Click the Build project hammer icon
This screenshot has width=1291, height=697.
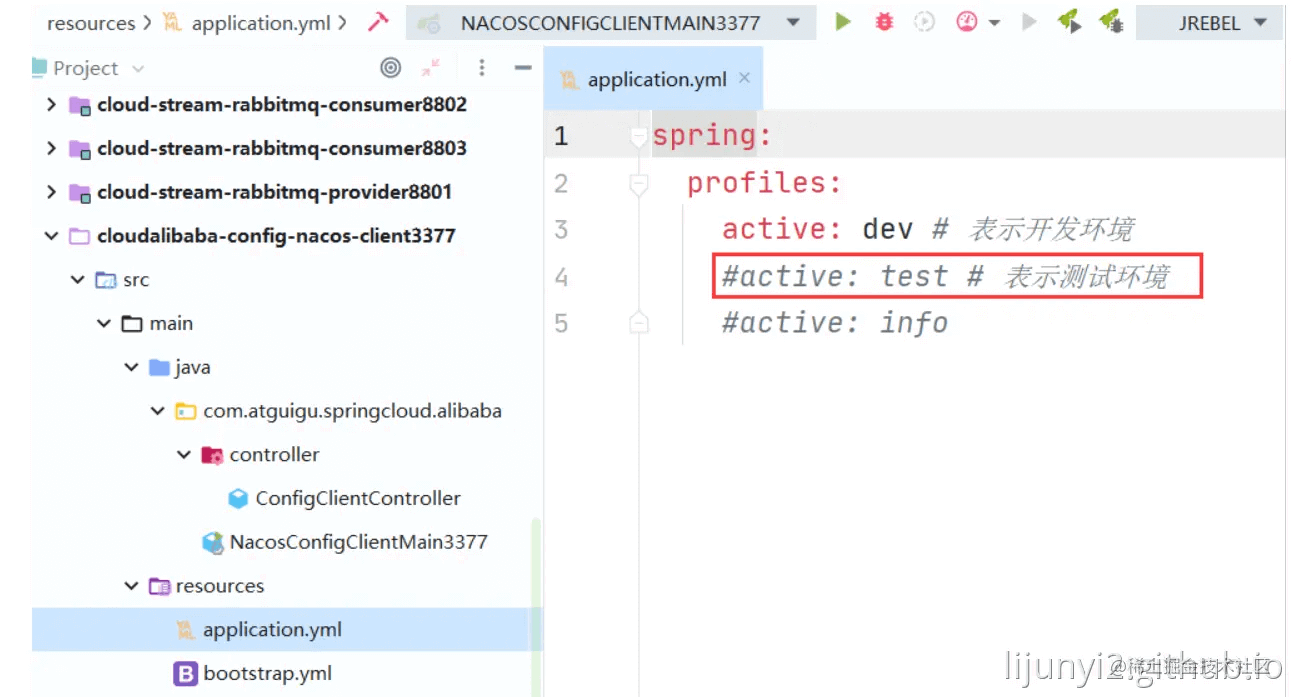(x=378, y=22)
